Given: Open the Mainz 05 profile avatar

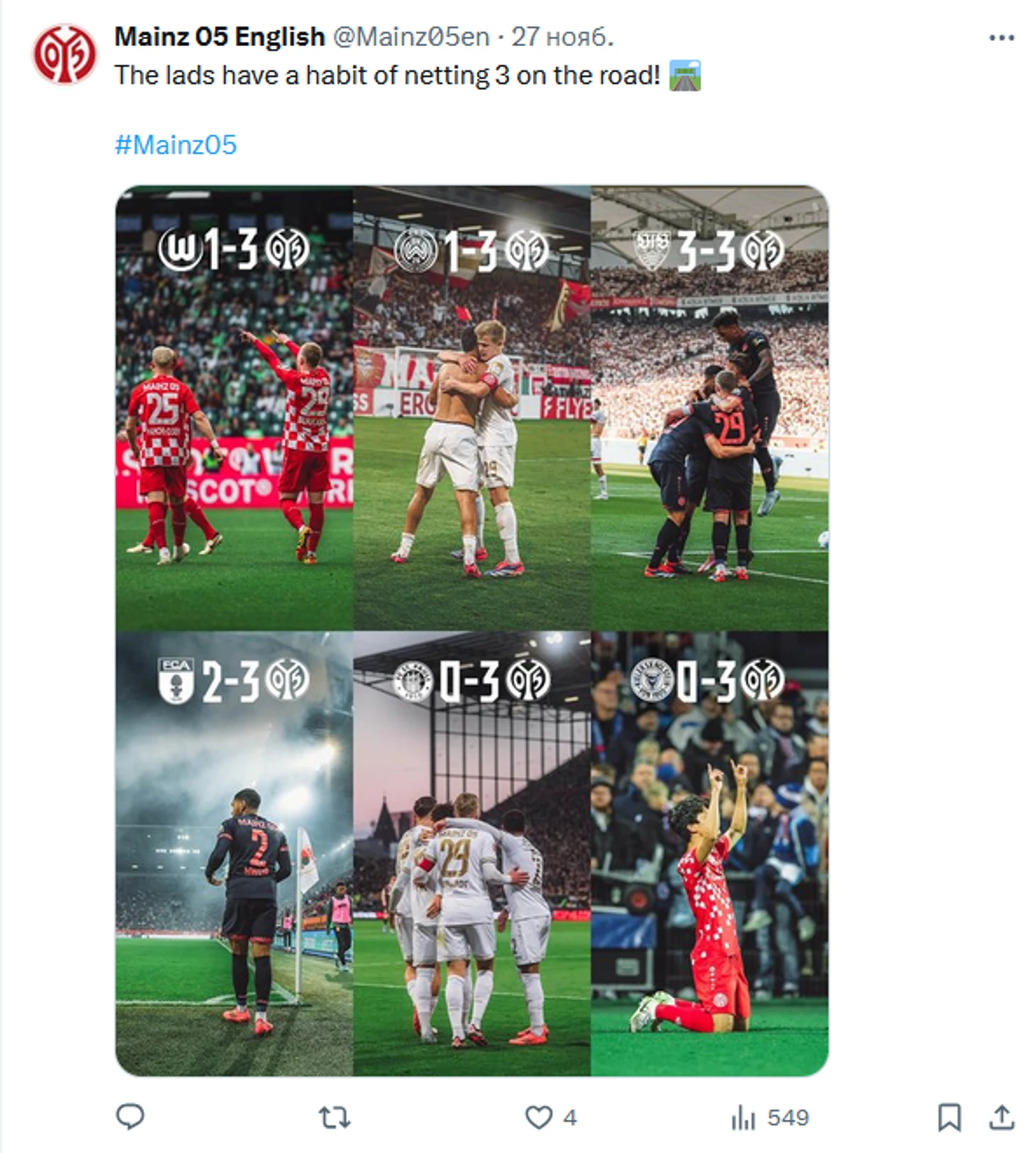Looking at the screenshot, I should pos(65,54).
